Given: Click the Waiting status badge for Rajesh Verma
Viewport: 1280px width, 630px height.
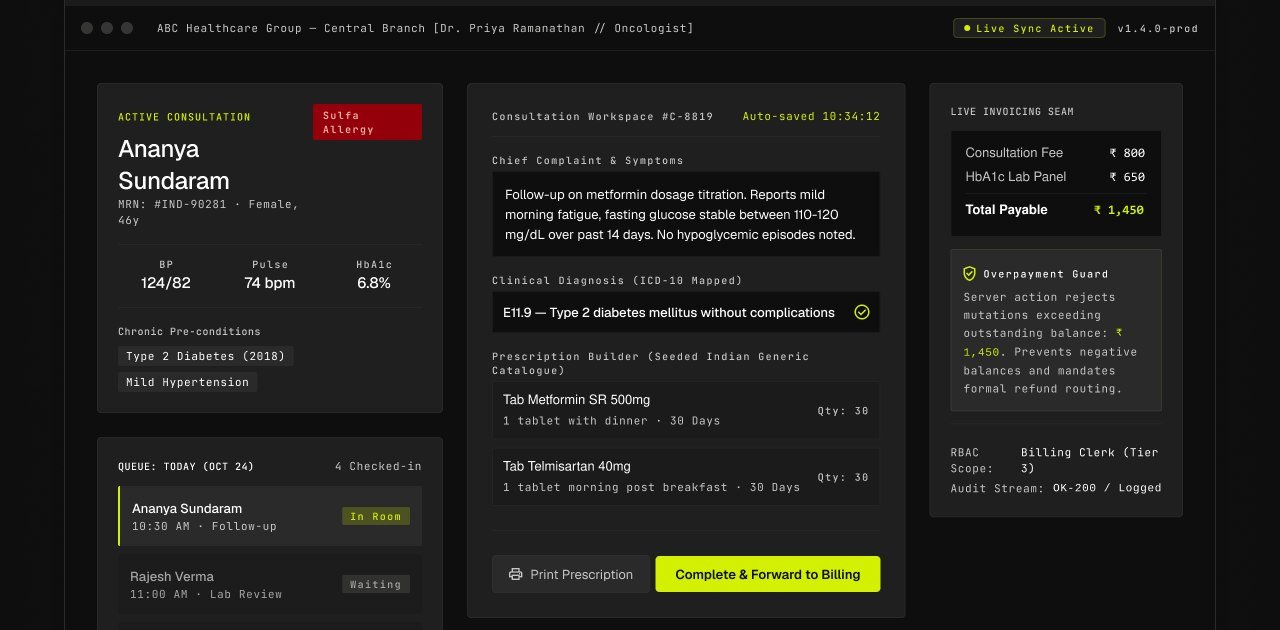Looking at the screenshot, I should 376,584.
